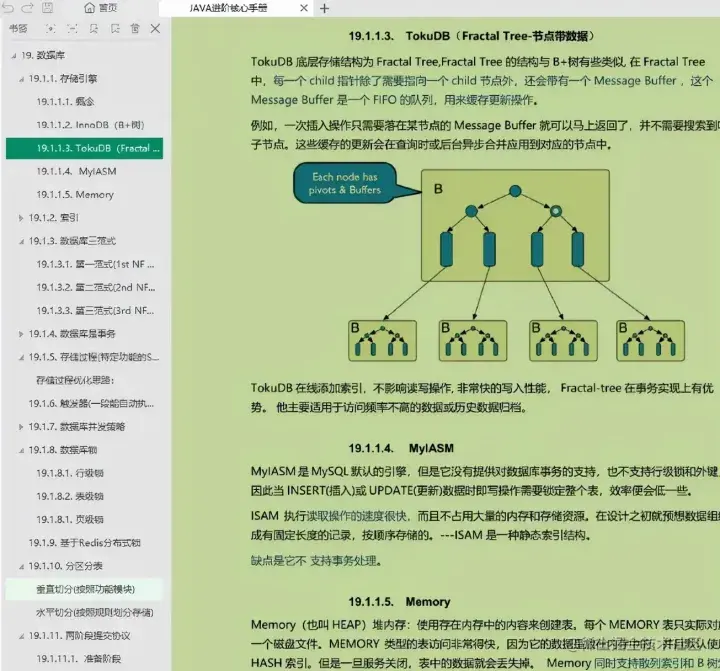Jump to 19.1.8.1. 页级锁
The image size is (720, 671).
(x=70, y=519)
